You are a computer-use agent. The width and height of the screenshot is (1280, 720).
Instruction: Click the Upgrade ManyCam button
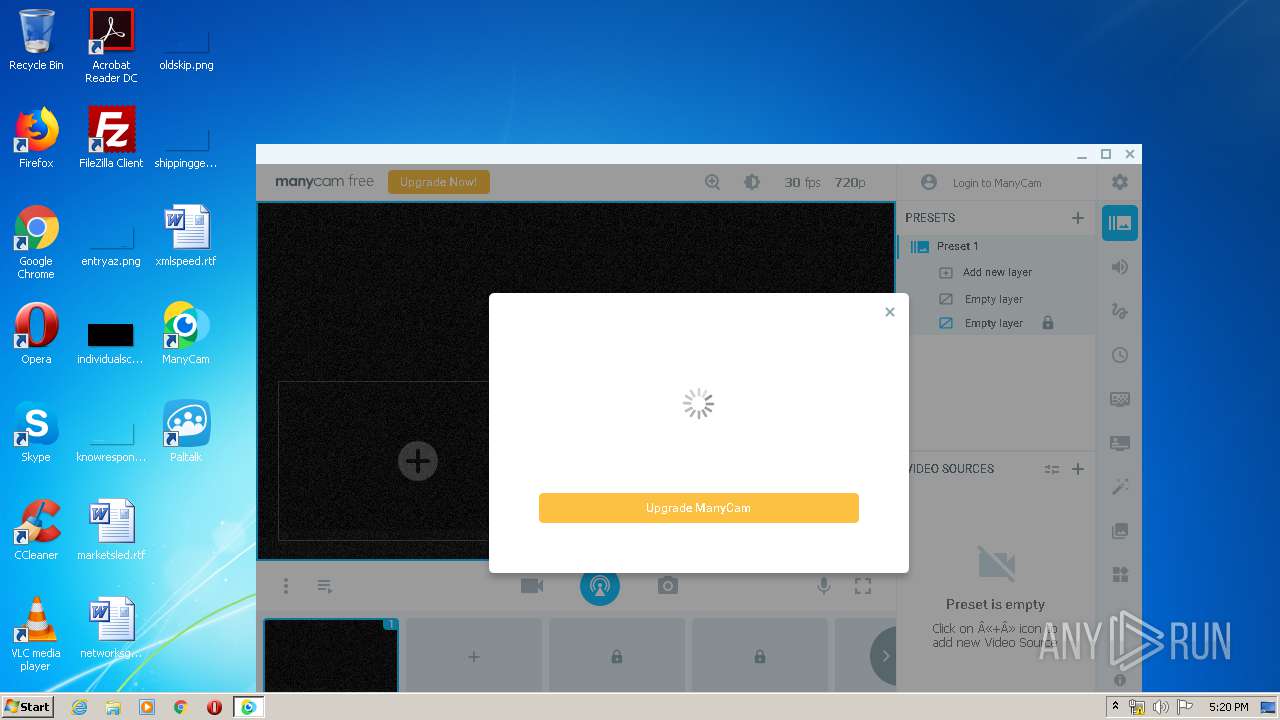pyautogui.click(x=698, y=508)
